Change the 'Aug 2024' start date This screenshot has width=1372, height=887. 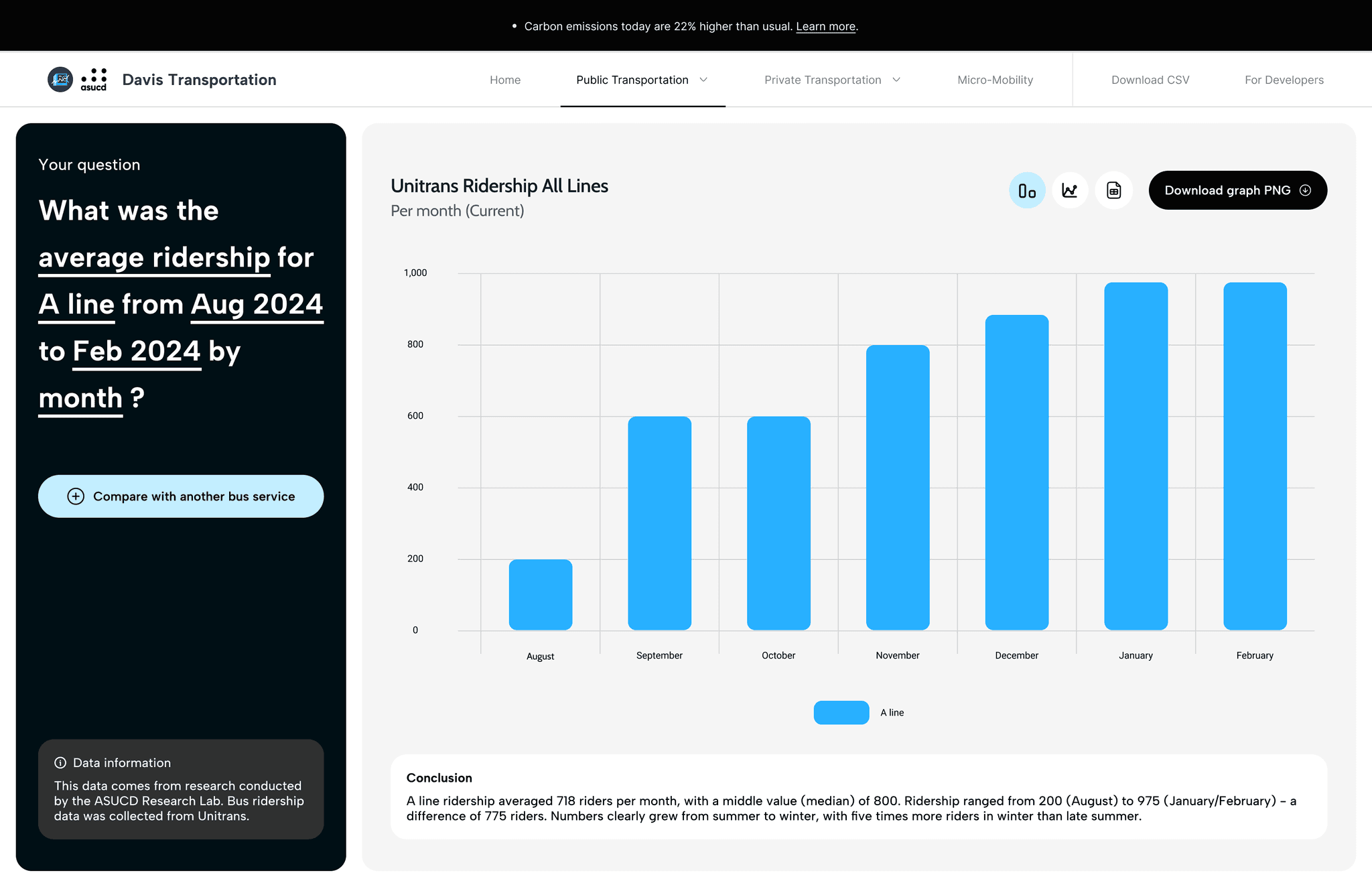click(x=257, y=305)
